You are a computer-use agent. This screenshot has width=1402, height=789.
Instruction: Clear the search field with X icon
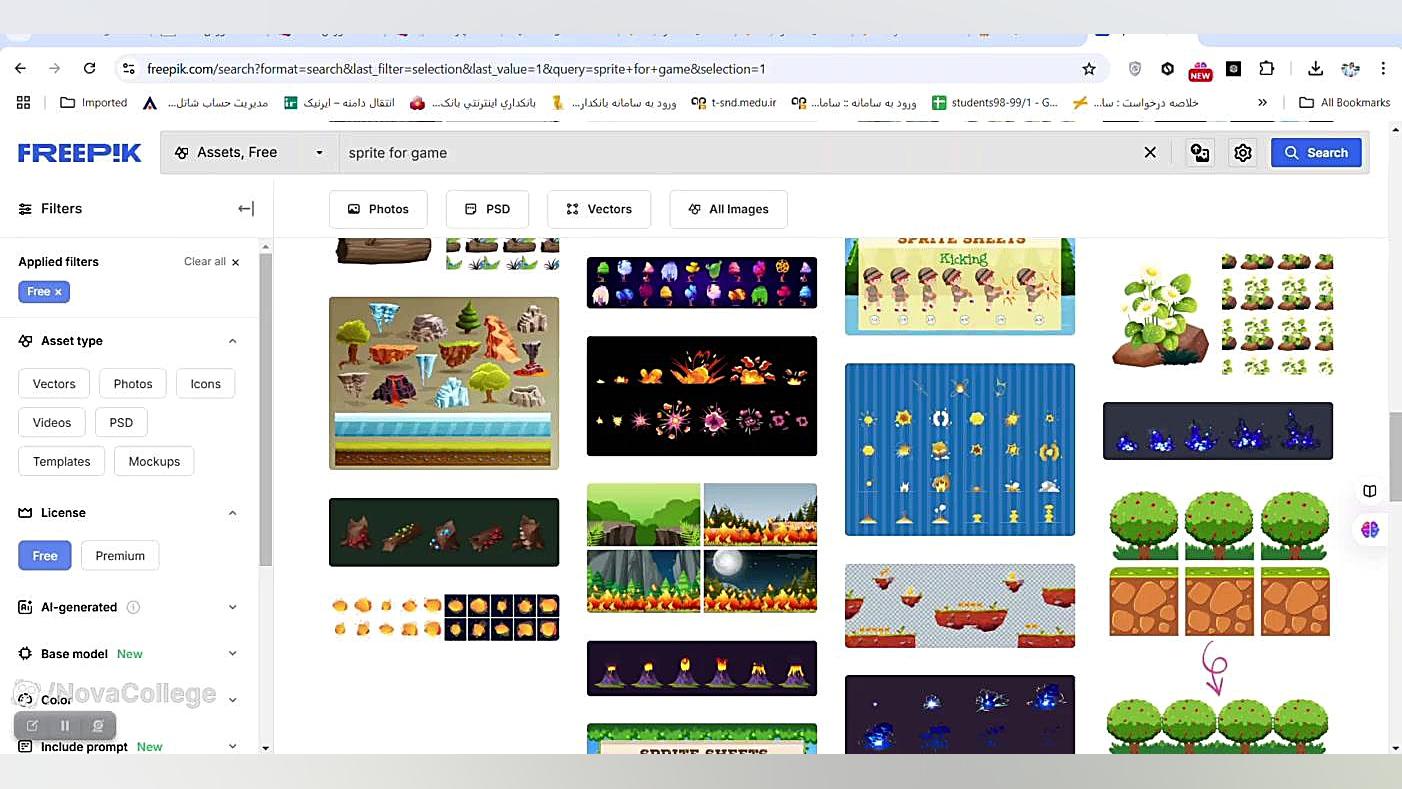point(1150,153)
